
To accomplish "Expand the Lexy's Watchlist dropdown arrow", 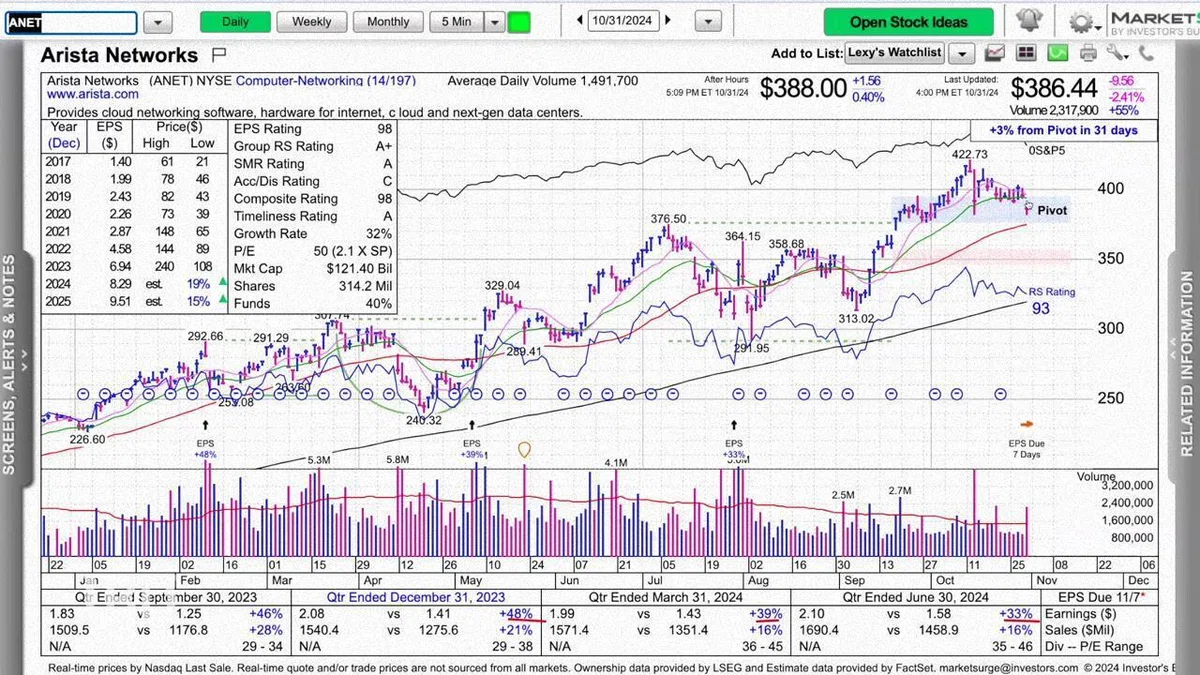I will click(x=961, y=53).
